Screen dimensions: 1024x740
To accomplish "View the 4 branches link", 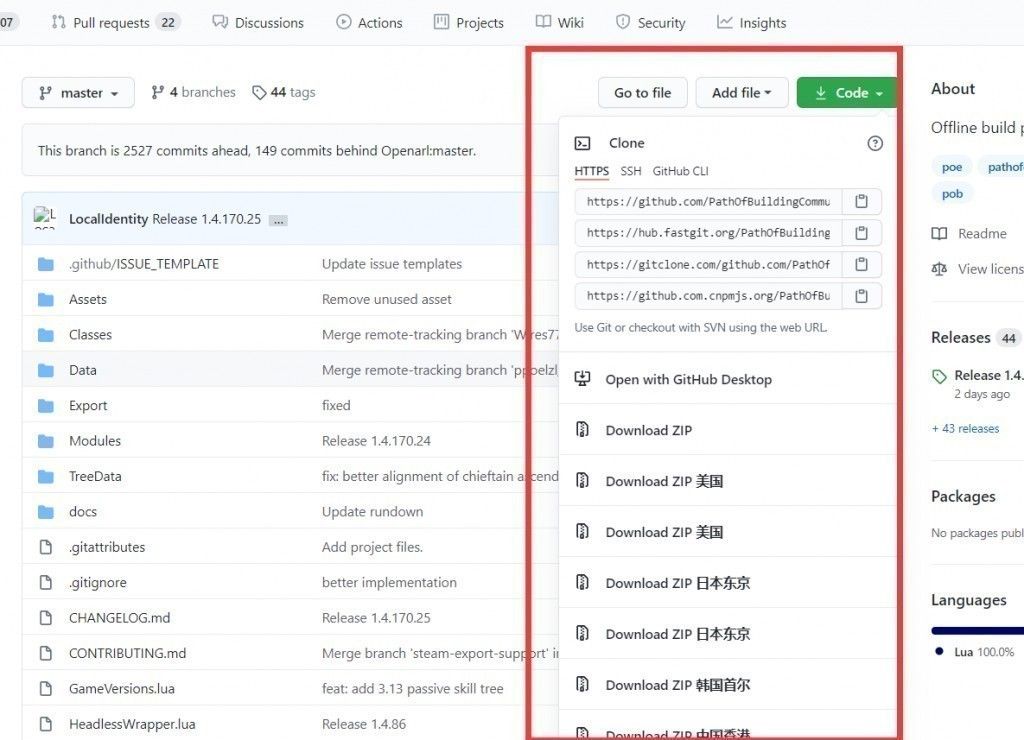I will pos(193,92).
